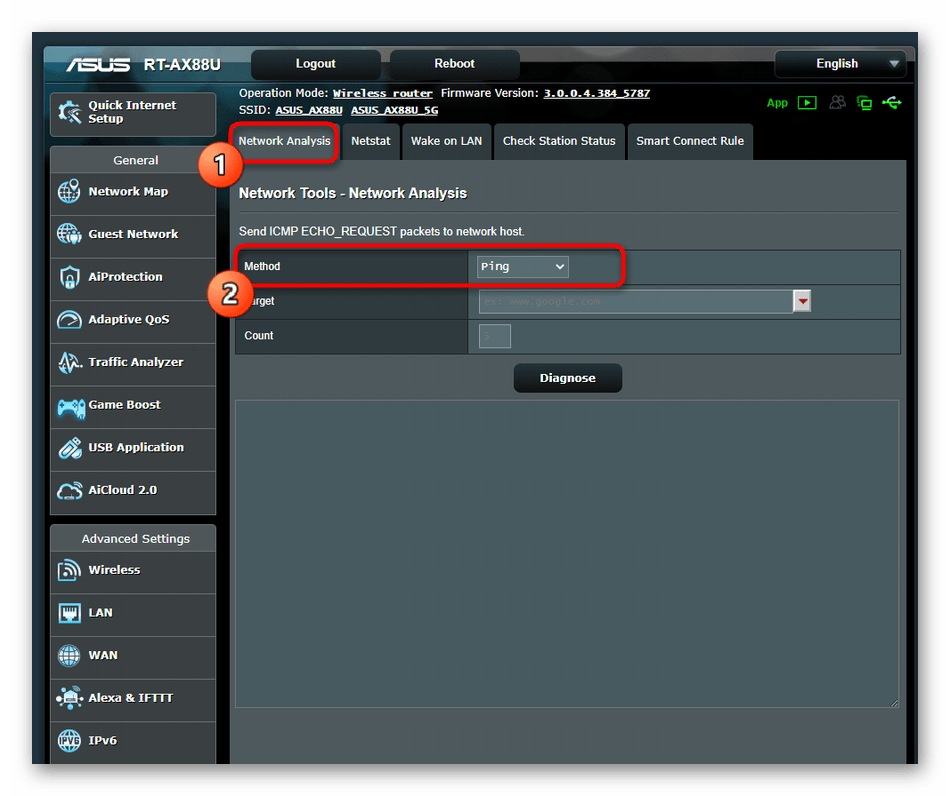Open Wireless settings menu label
The width and height of the screenshot is (950, 796).
[x=115, y=570]
